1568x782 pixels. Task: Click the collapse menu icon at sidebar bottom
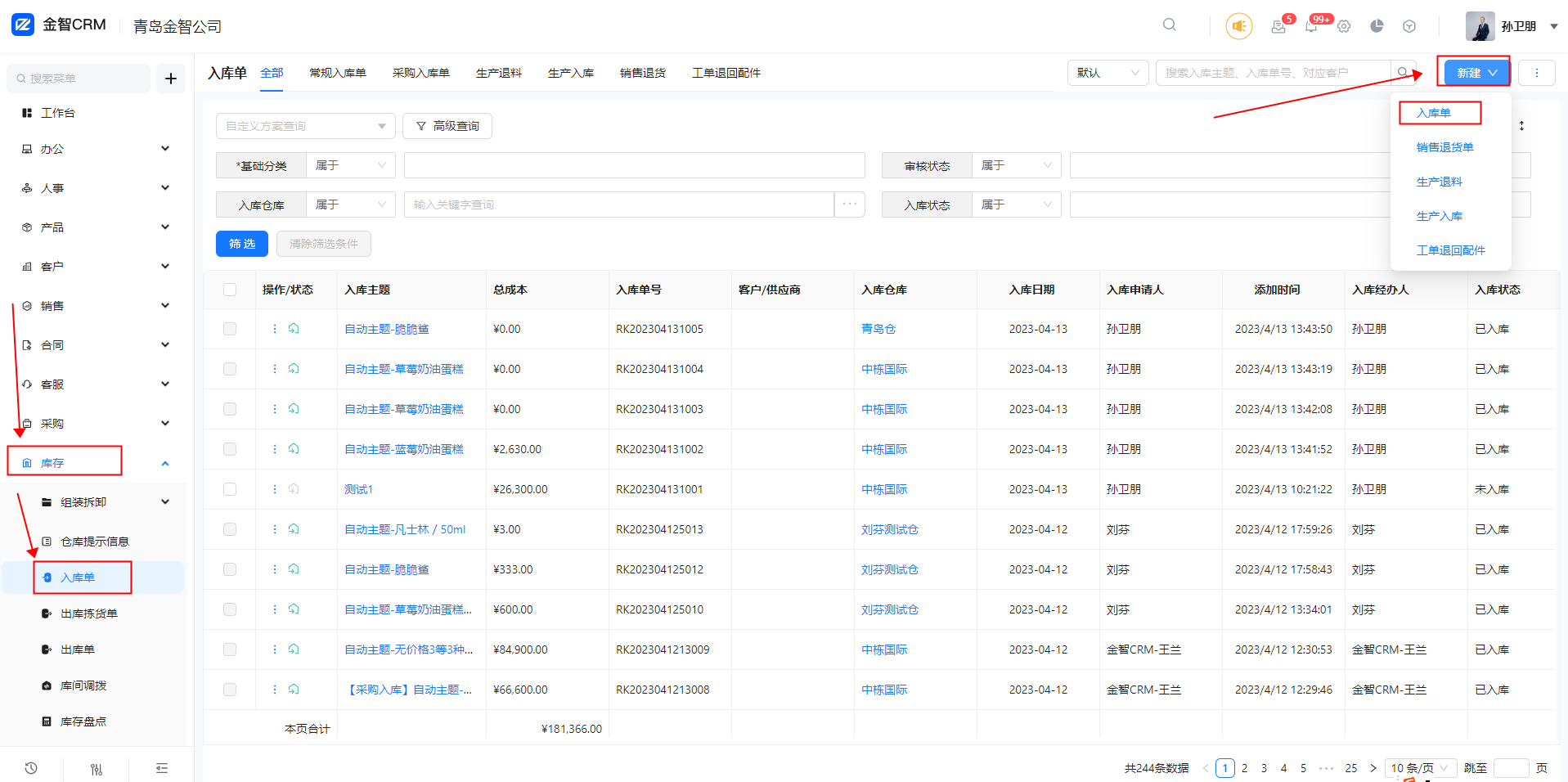(162, 768)
